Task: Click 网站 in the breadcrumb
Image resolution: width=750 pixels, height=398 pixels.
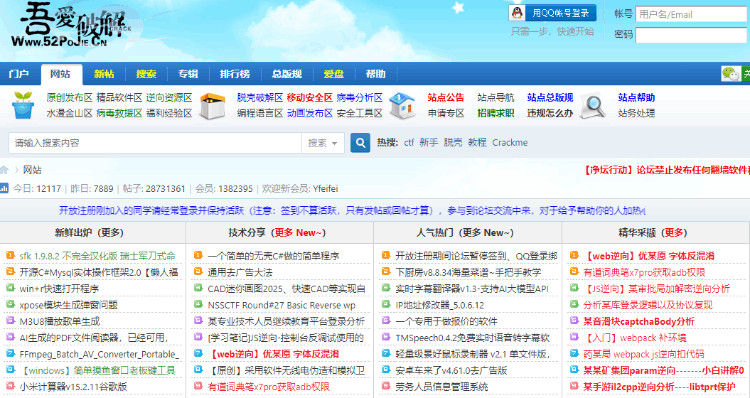Action: pos(32,170)
